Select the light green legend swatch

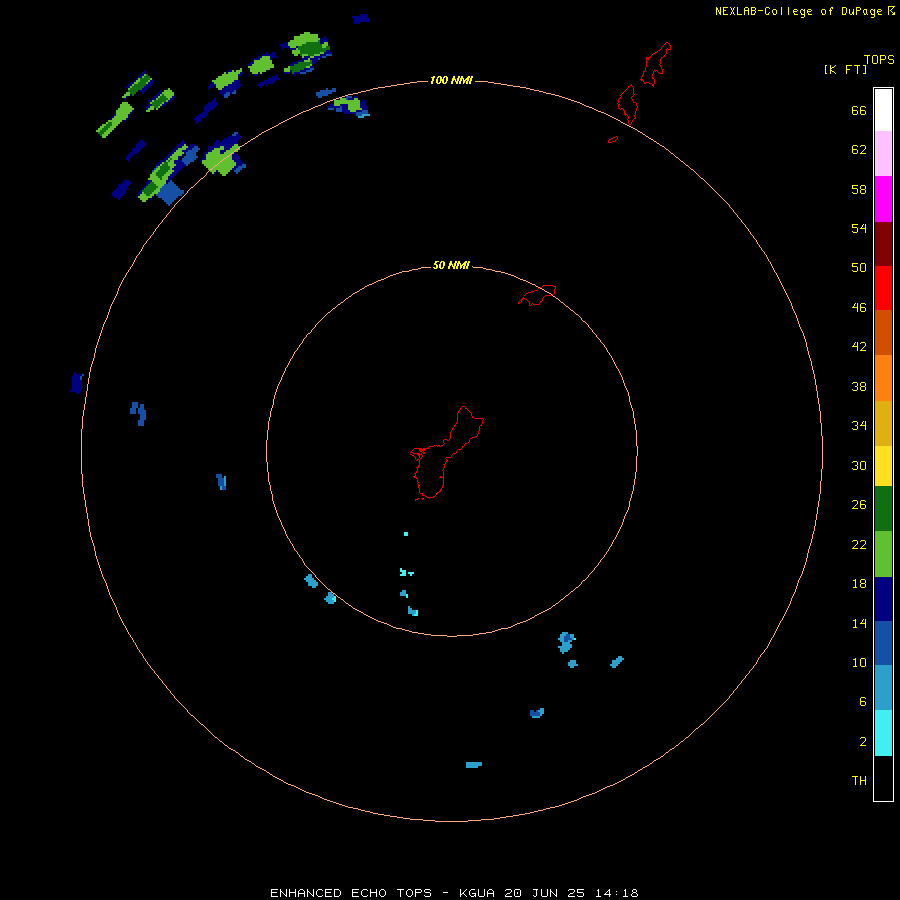pos(883,554)
